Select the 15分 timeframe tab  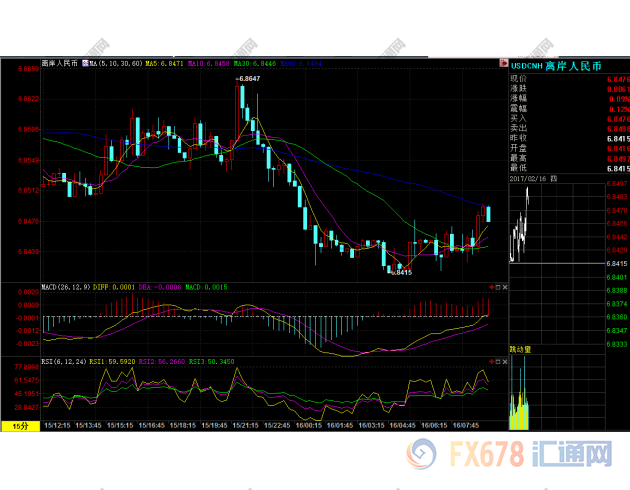20,426
